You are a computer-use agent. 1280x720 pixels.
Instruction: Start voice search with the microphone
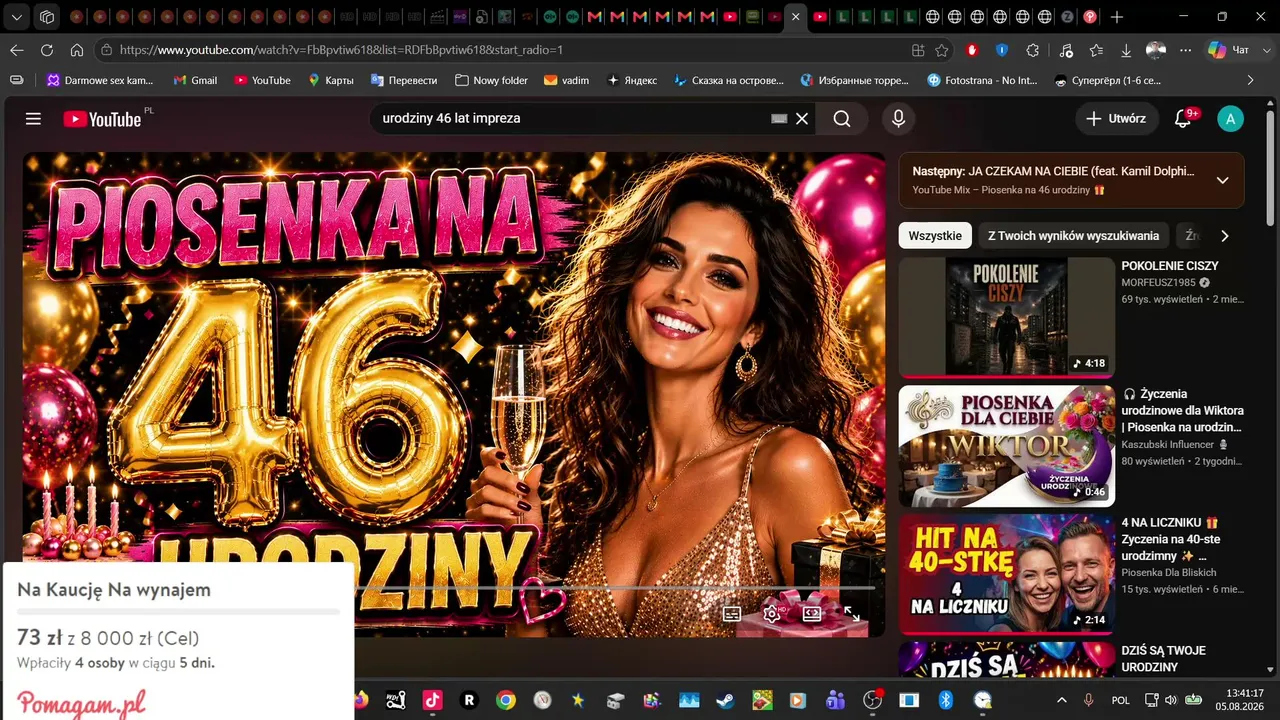click(x=898, y=119)
